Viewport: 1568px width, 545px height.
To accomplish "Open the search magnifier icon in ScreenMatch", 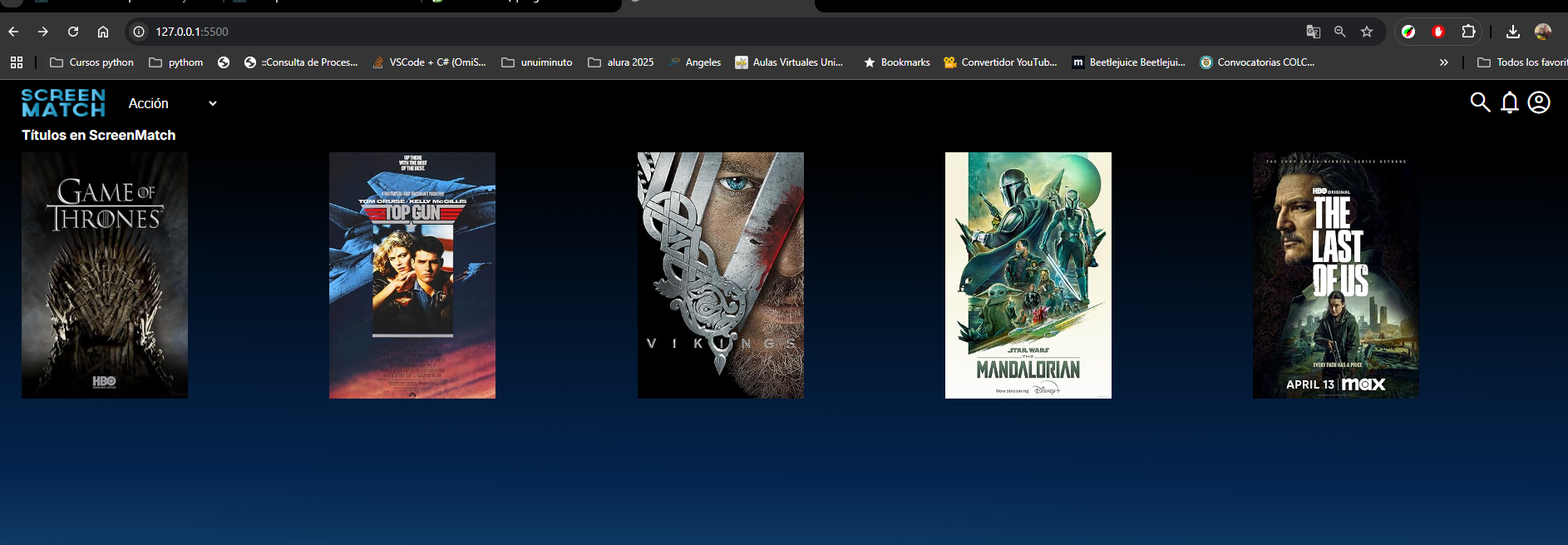I will click(1480, 102).
